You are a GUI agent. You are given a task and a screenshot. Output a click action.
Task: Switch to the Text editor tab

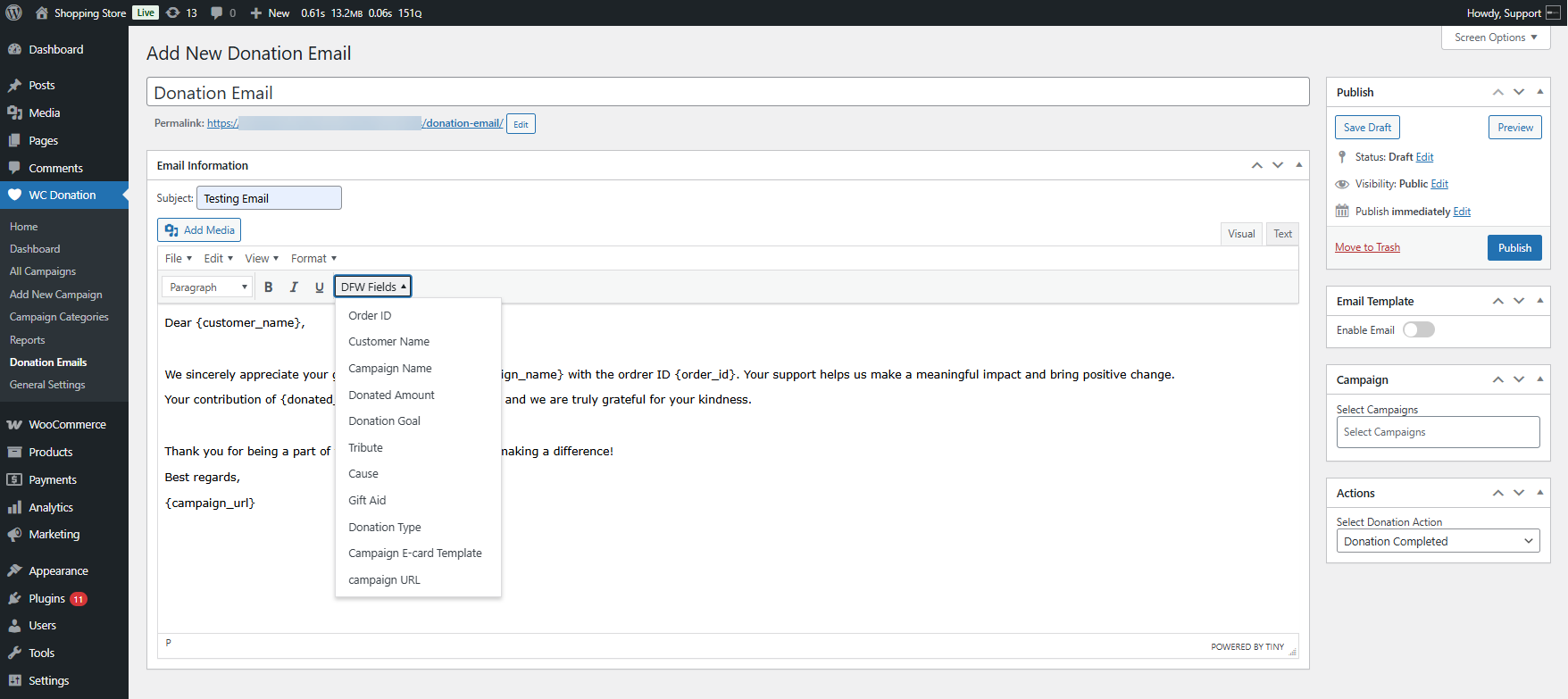pyautogui.click(x=1282, y=234)
